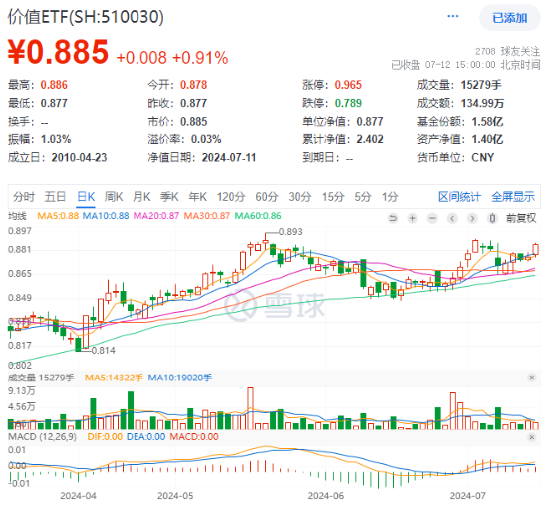Select the 季K chart tab
Screen dimensions: 550x505
(x=169, y=197)
